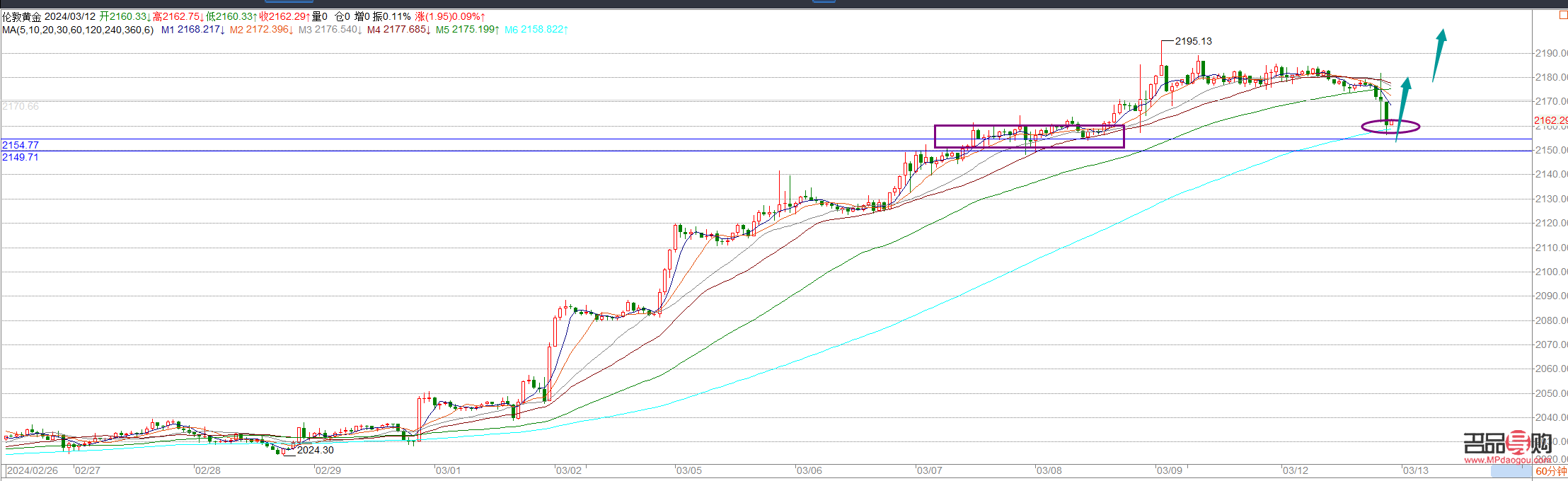Select the blue 2154.77 horizontal line label
Screen dimensions: 1568x481
click(21, 145)
